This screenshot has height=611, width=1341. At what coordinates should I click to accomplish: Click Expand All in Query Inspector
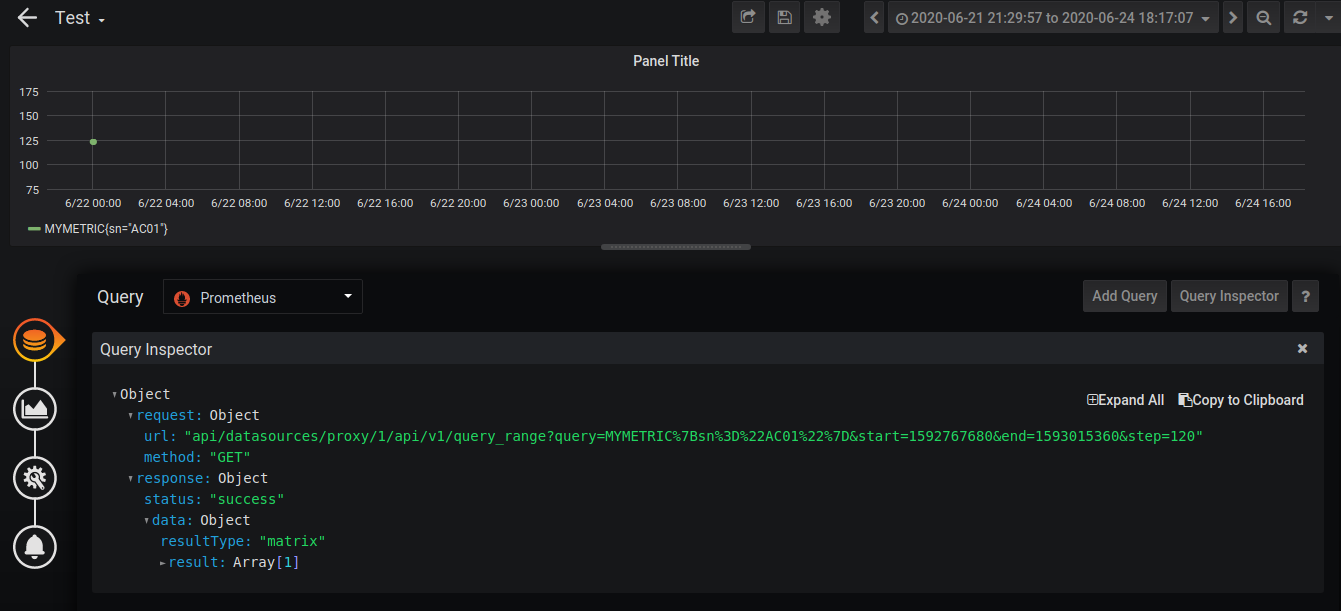pyautogui.click(x=1126, y=400)
